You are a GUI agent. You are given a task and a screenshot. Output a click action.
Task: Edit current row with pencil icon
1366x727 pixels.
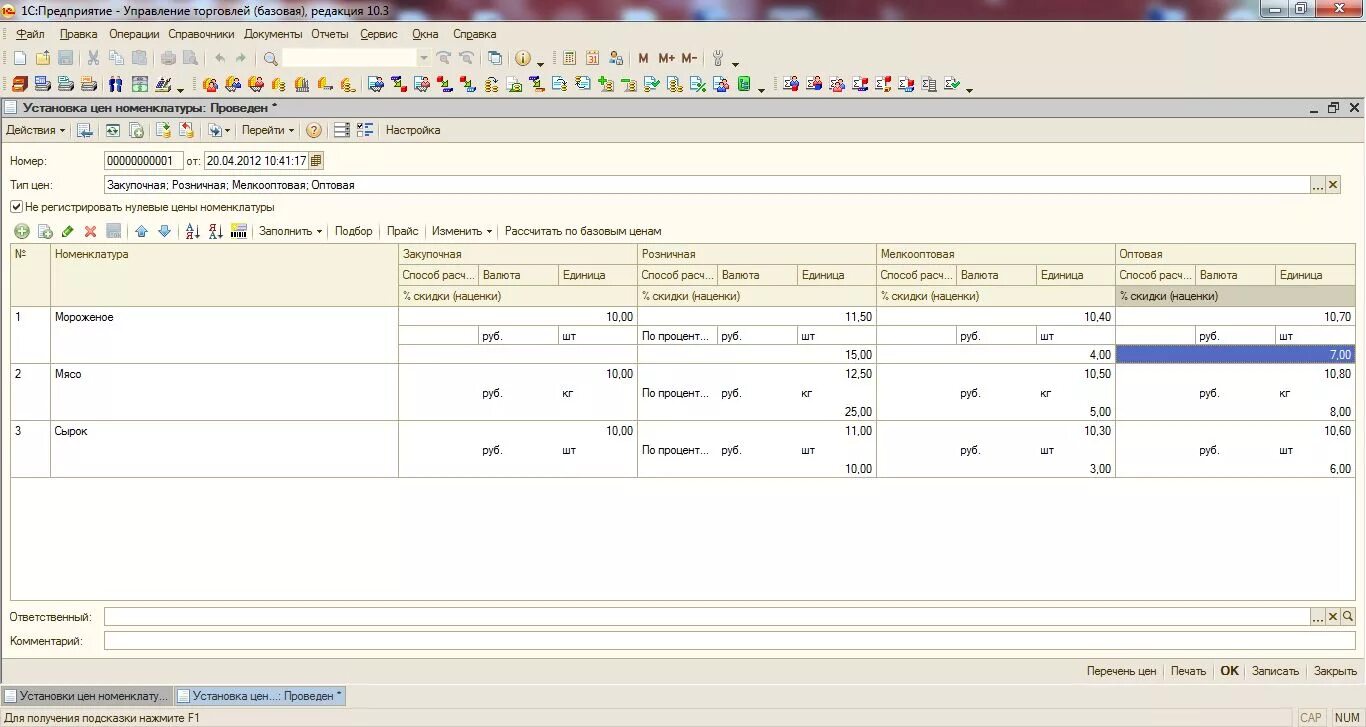(68, 231)
